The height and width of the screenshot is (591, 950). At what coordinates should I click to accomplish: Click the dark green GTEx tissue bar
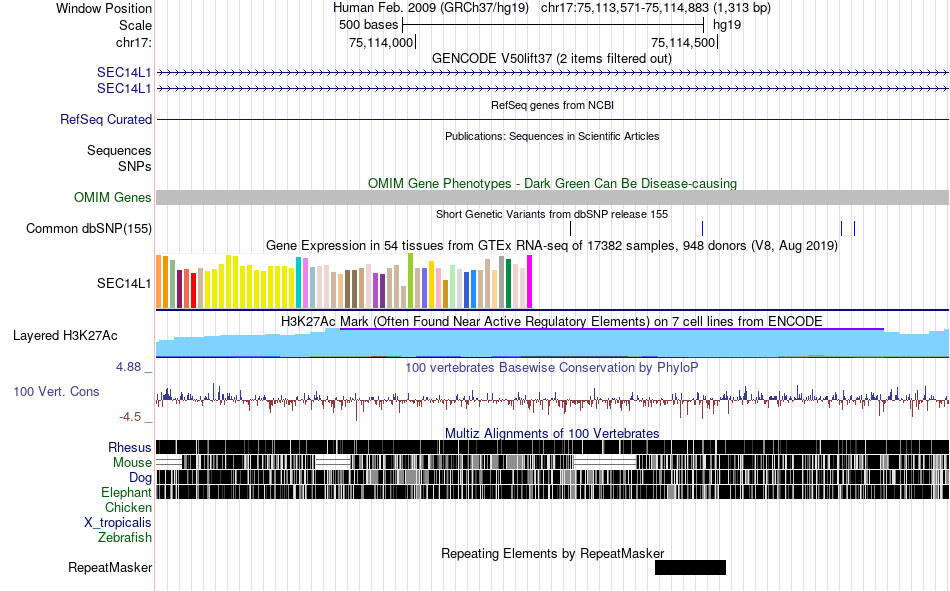coord(508,284)
